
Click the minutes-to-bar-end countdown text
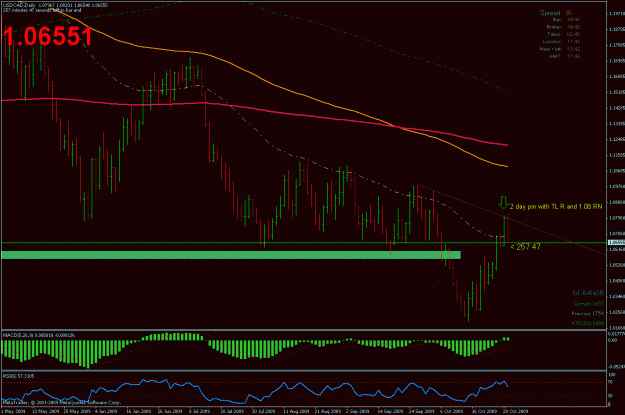click(x=42, y=10)
